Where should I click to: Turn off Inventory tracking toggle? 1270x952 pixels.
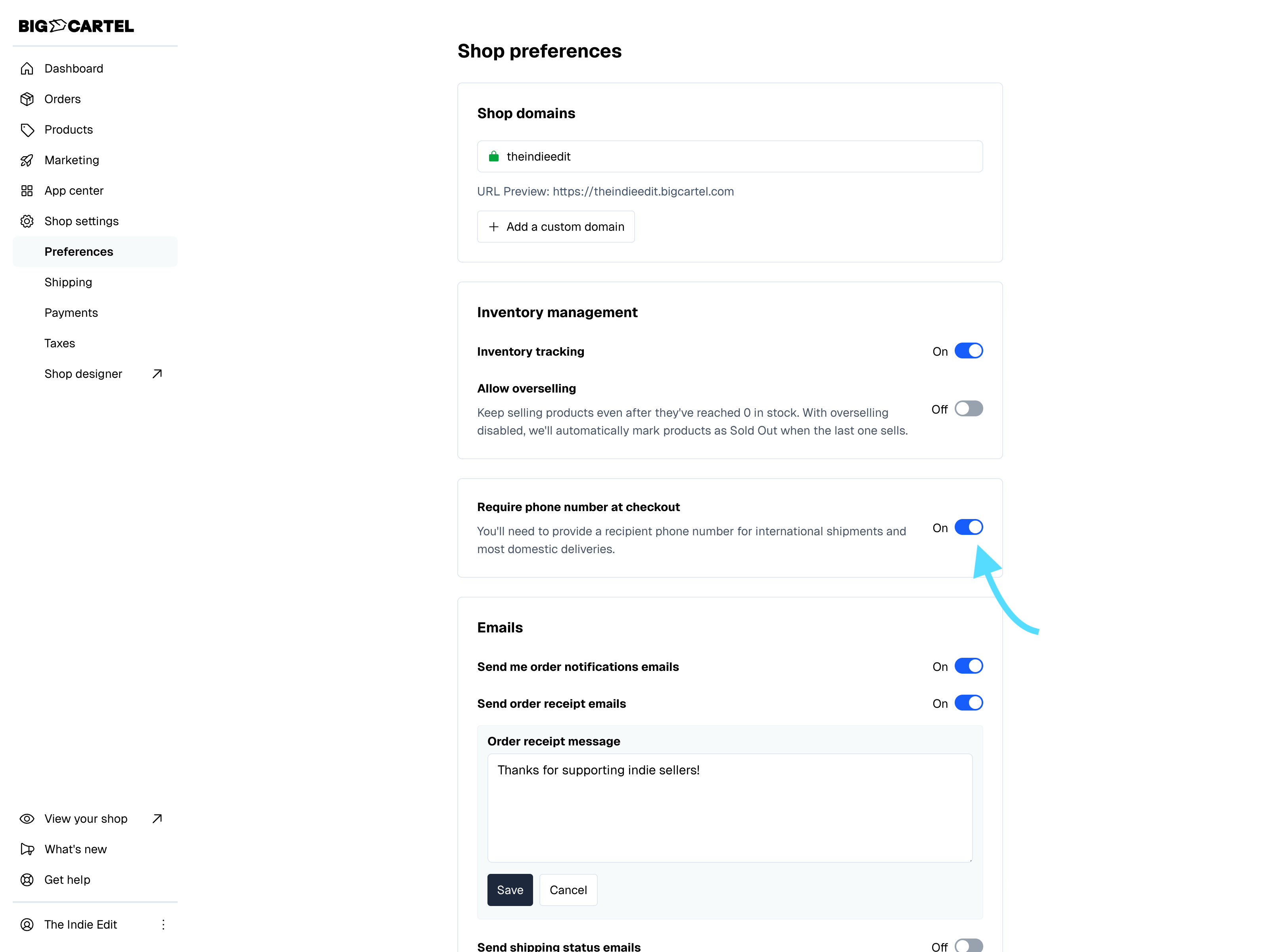pyautogui.click(x=968, y=351)
